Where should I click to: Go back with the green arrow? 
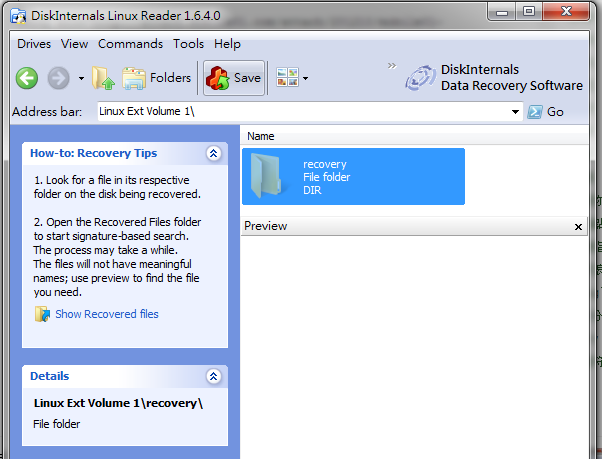(27, 78)
